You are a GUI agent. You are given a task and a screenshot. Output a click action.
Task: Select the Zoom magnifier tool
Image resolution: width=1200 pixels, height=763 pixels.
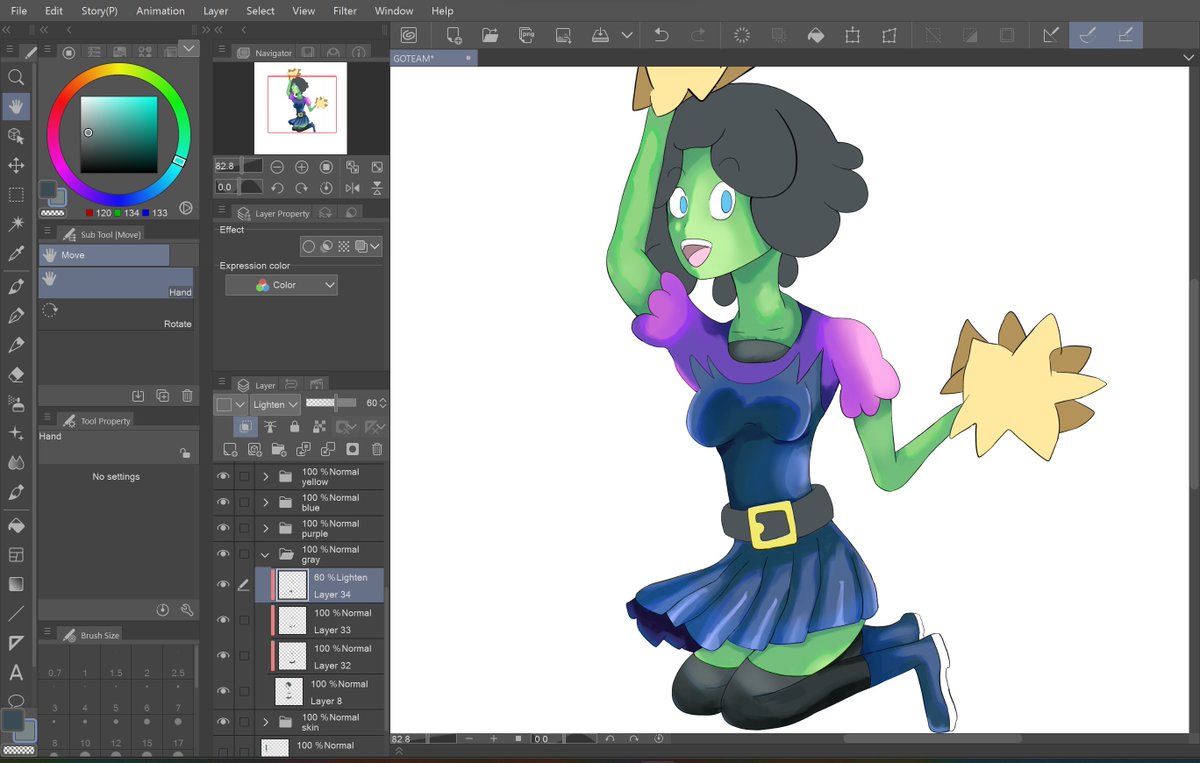click(16, 77)
